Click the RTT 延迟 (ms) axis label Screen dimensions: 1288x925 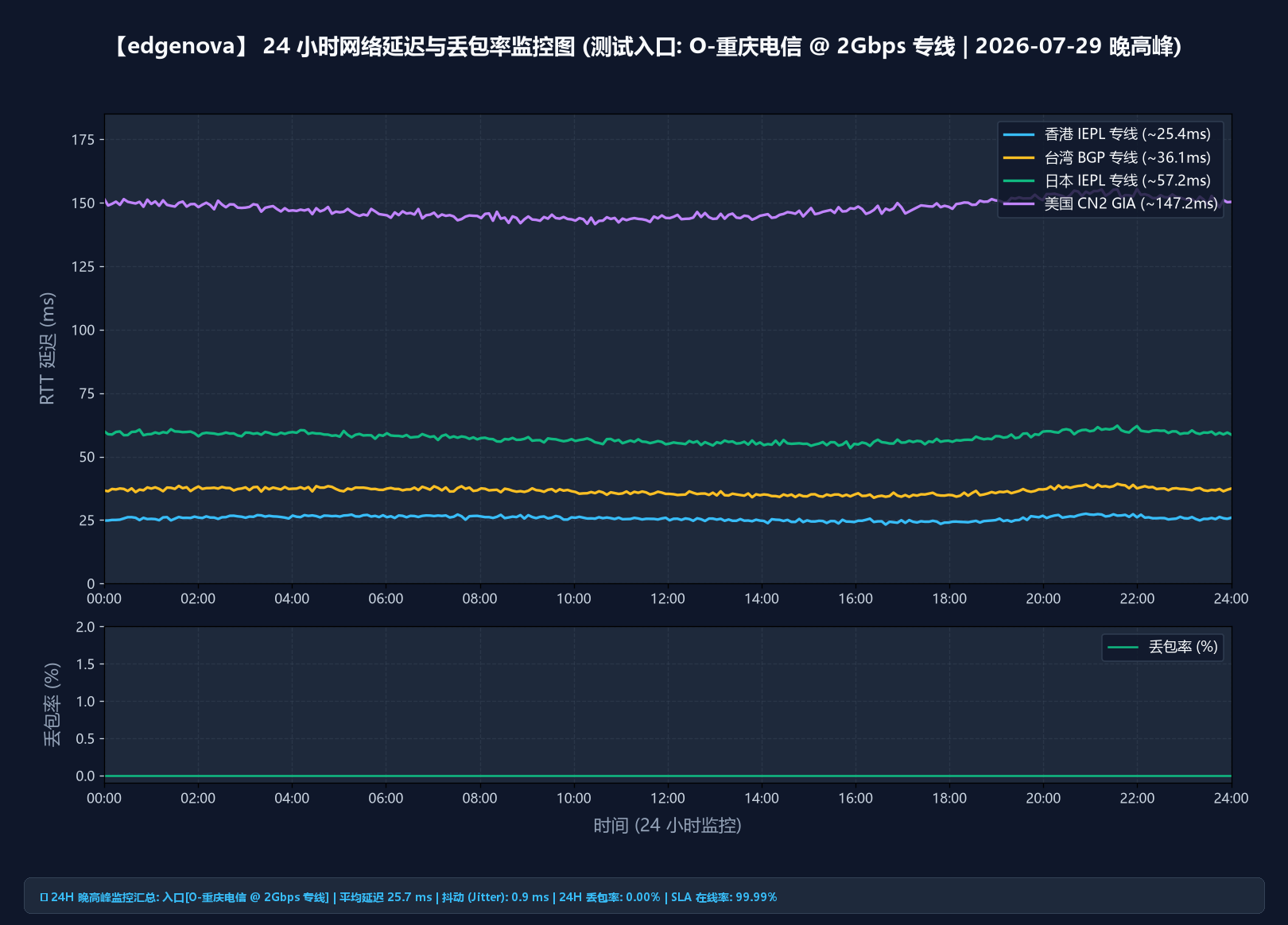[x=48, y=348]
